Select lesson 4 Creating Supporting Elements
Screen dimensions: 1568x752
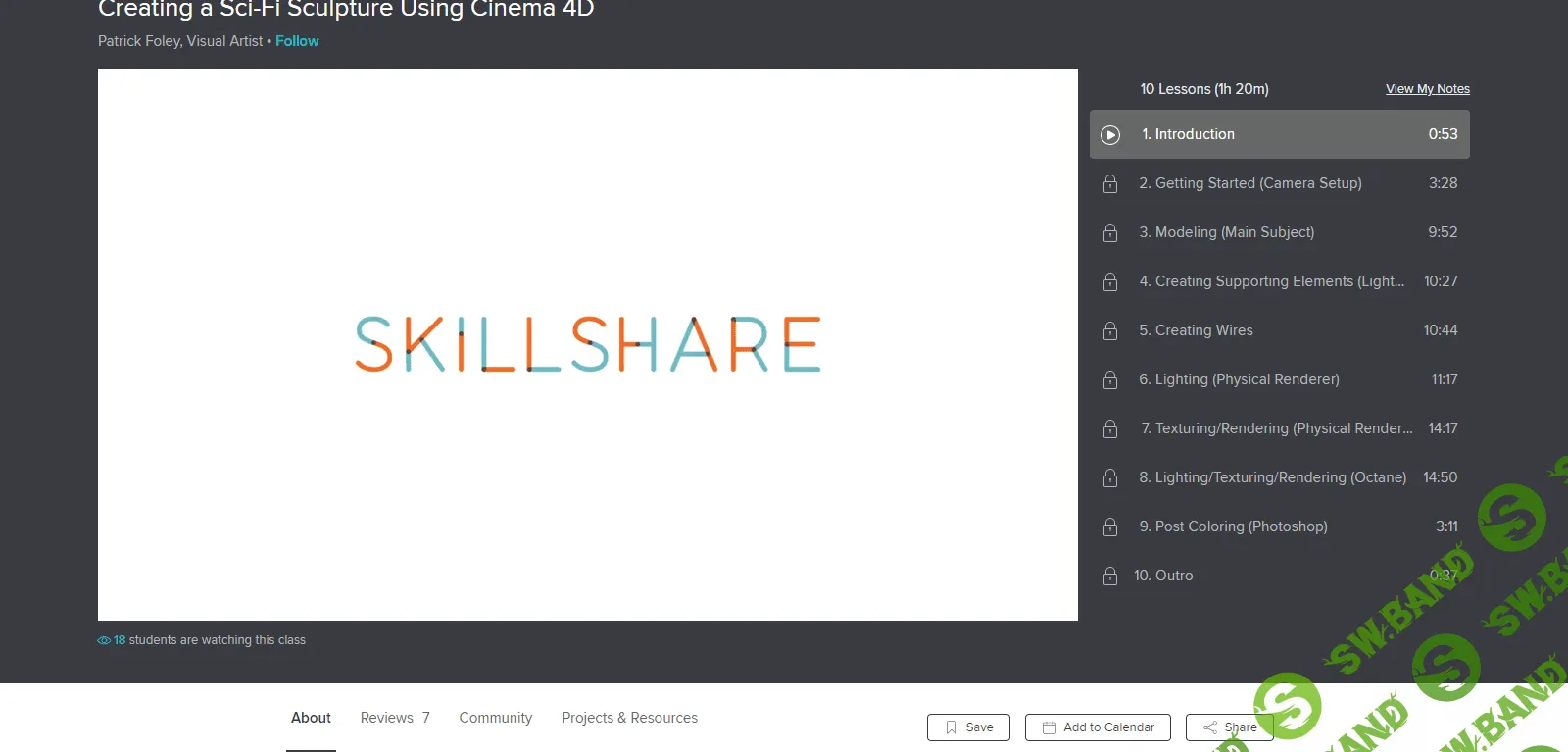1271,281
